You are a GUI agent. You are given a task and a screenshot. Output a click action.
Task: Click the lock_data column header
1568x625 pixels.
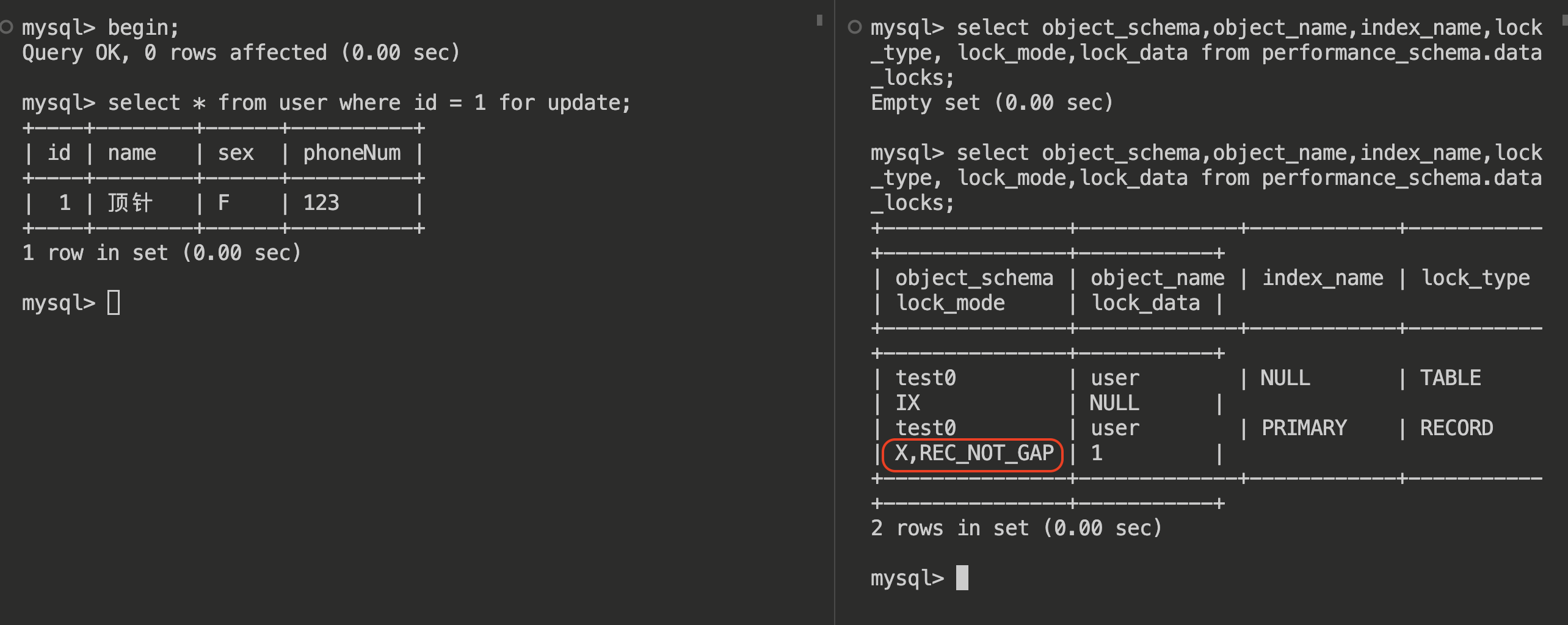click(1145, 303)
